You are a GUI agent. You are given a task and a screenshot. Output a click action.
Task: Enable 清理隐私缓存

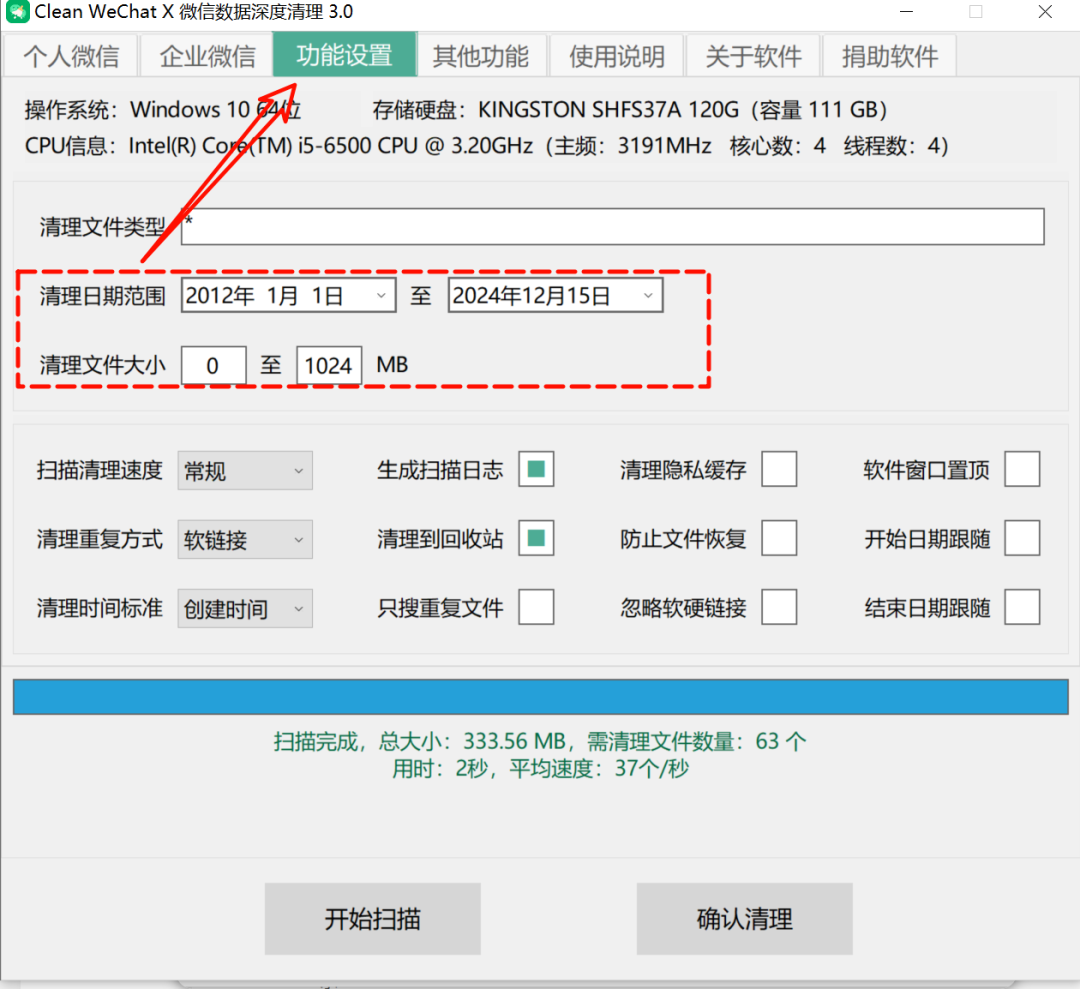pyautogui.click(x=779, y=469)
